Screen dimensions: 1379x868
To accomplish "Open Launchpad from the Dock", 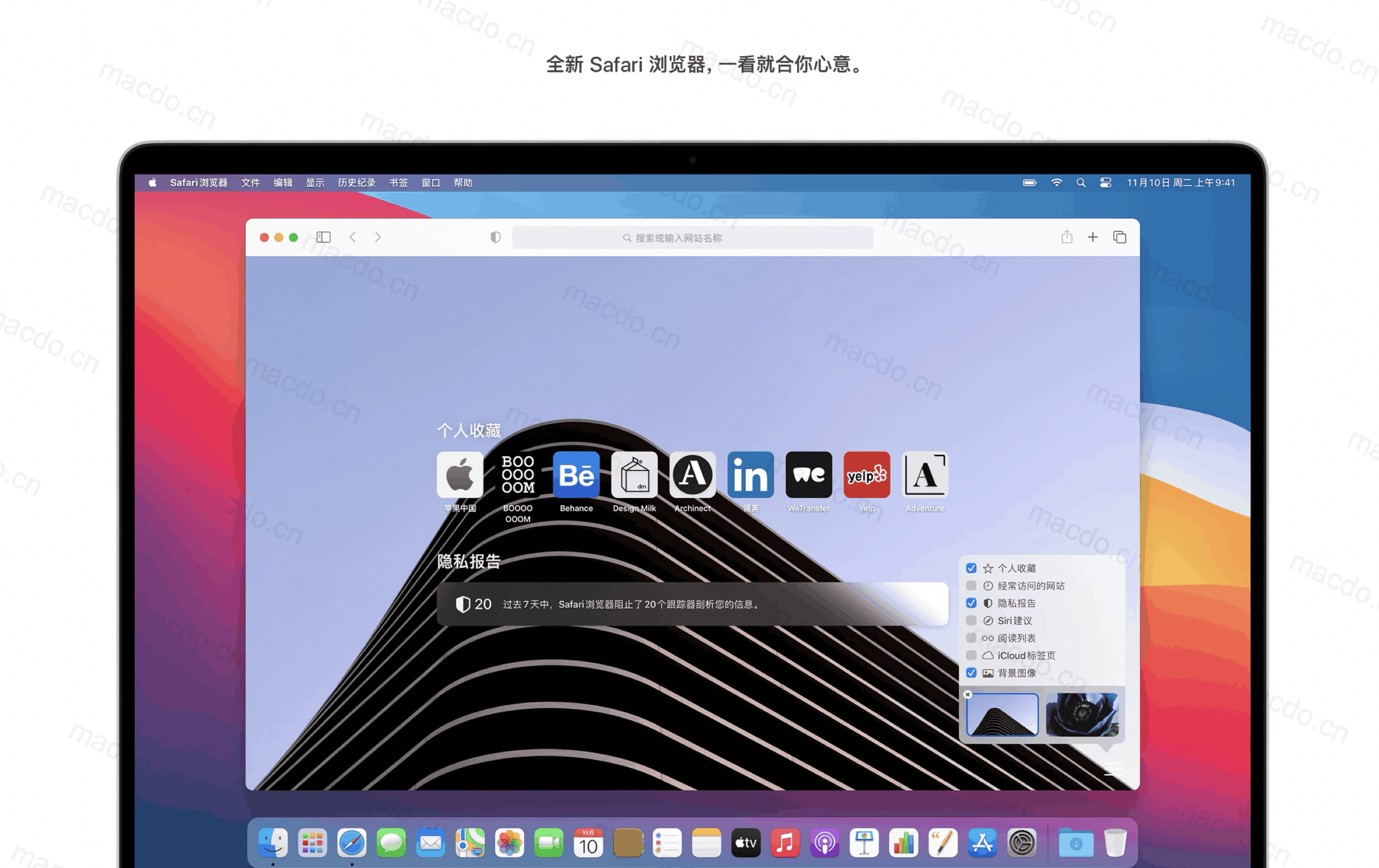I will click(x=312, y=843).
